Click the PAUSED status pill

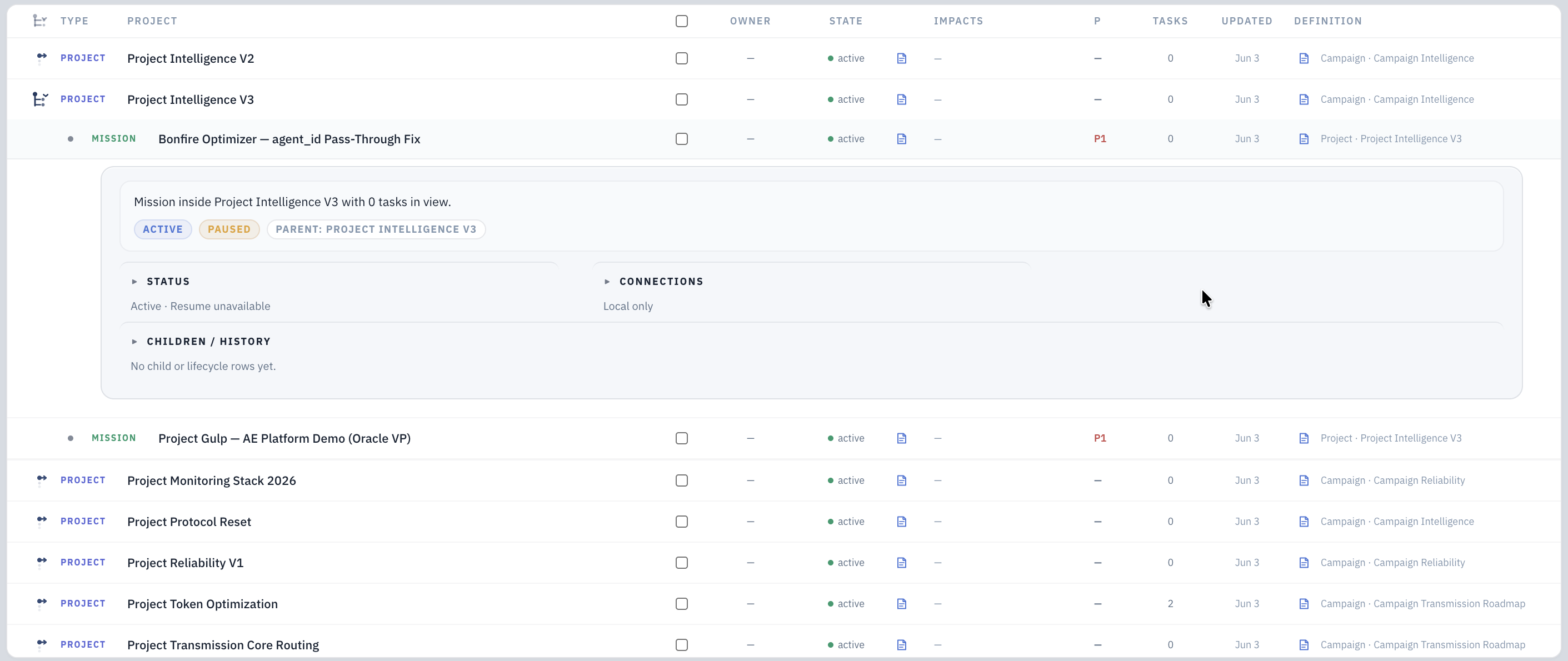pyautogui.click(x=229, y=229)
